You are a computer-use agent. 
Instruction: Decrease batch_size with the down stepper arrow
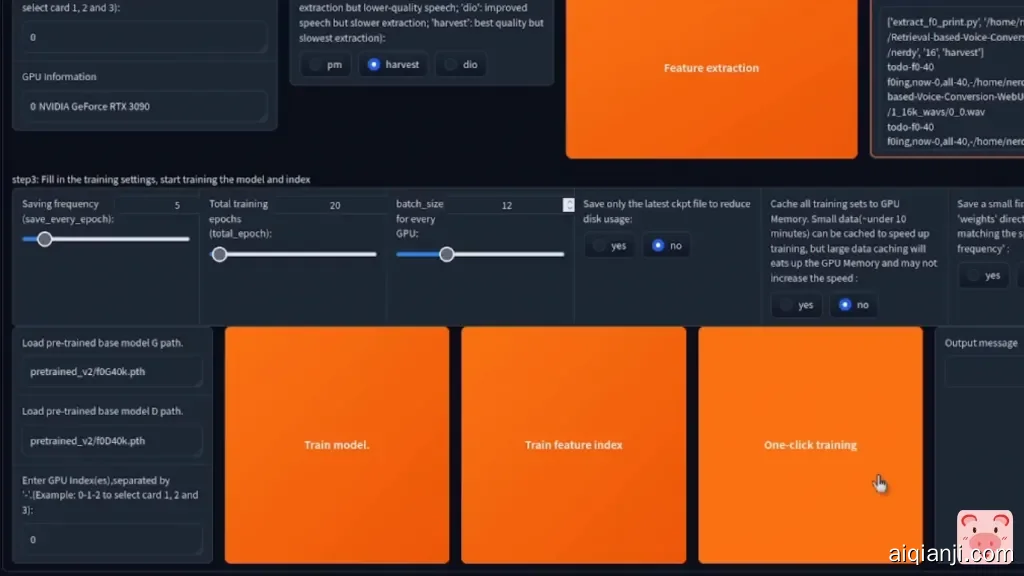(568, 208)
